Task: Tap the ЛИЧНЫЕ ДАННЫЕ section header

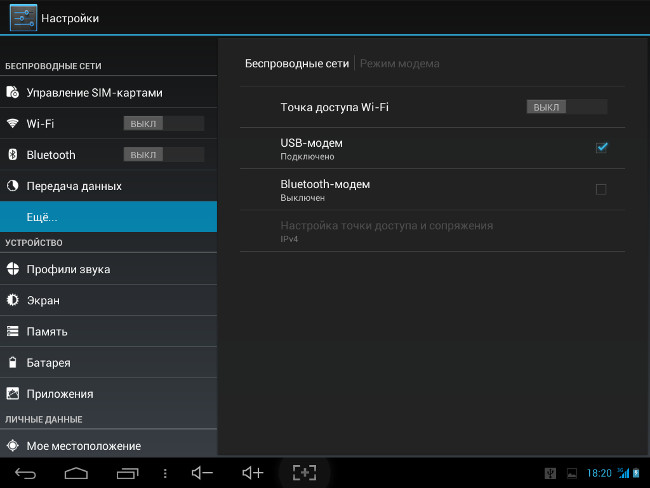Action: tap(44, 419)
